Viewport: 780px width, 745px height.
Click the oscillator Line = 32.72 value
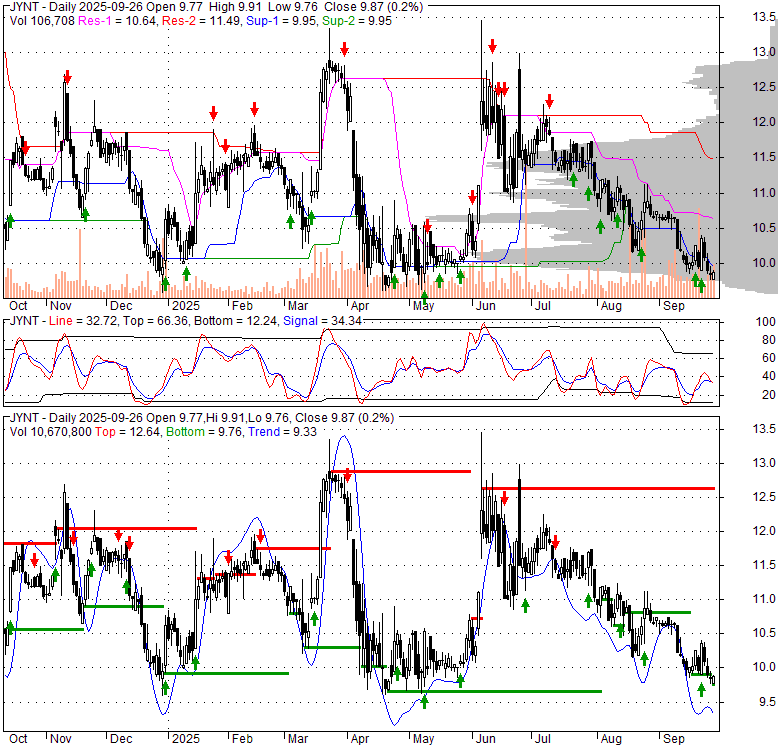point(83,321)
